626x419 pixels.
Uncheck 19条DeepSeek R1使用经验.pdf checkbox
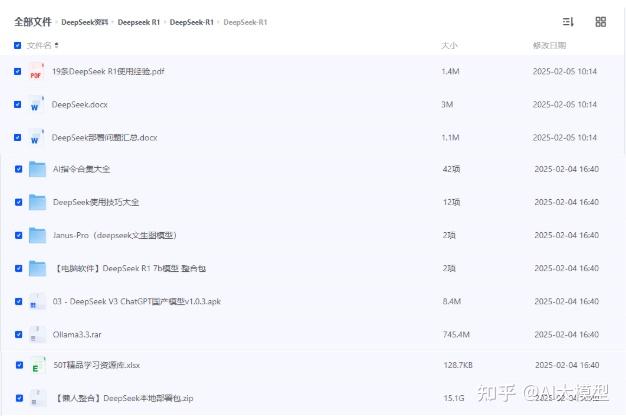click(x=18, y=71)
